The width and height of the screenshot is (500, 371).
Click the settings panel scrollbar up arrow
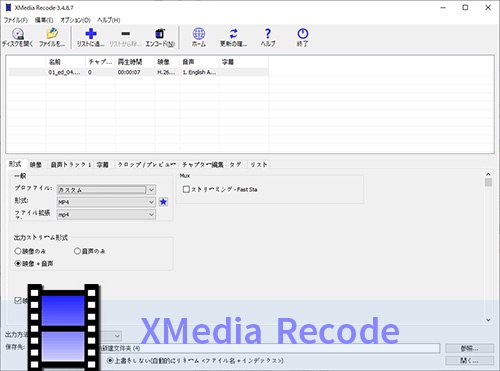tap(488, 174)
